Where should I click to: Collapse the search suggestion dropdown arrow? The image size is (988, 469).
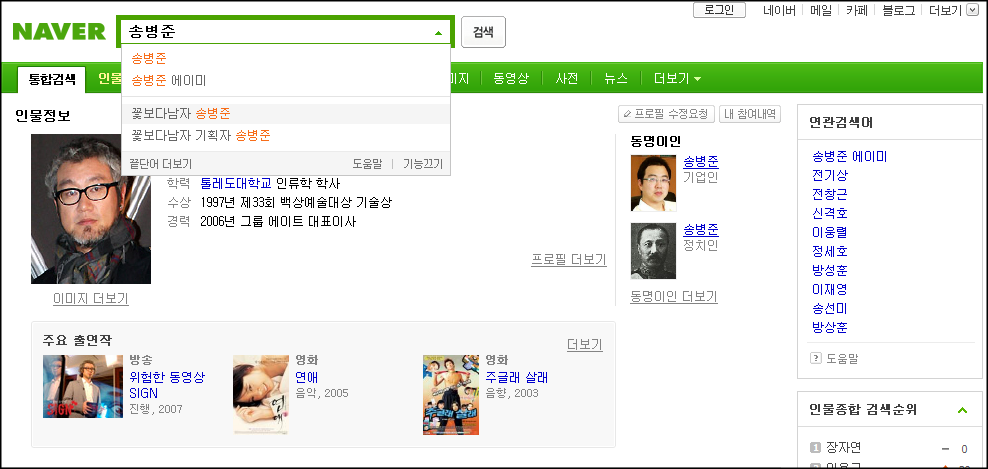(439, 32)
